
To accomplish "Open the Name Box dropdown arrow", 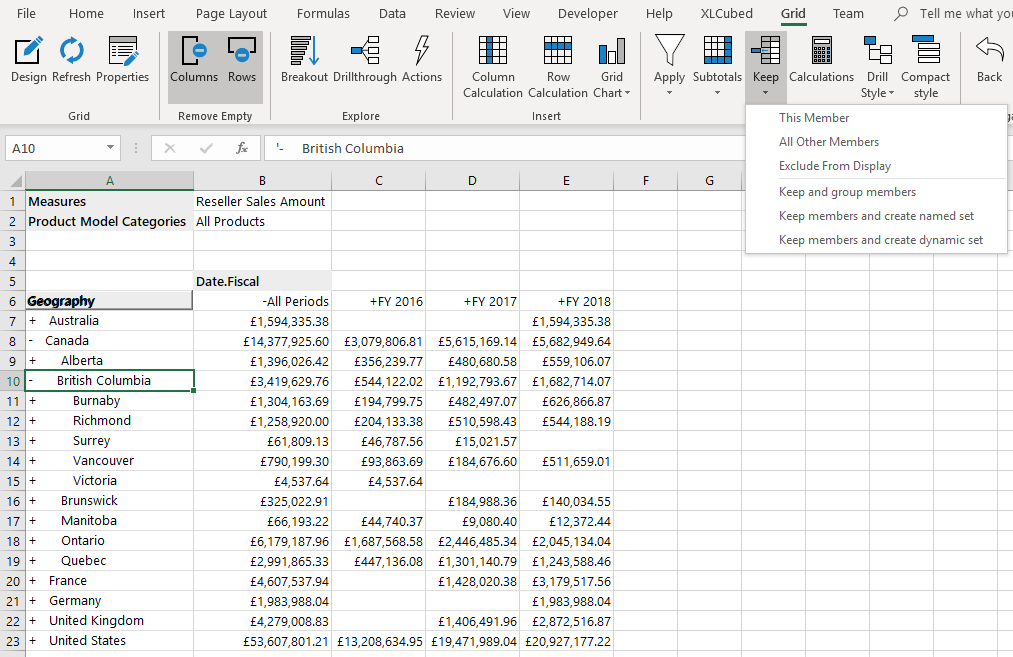I will 111,148.
